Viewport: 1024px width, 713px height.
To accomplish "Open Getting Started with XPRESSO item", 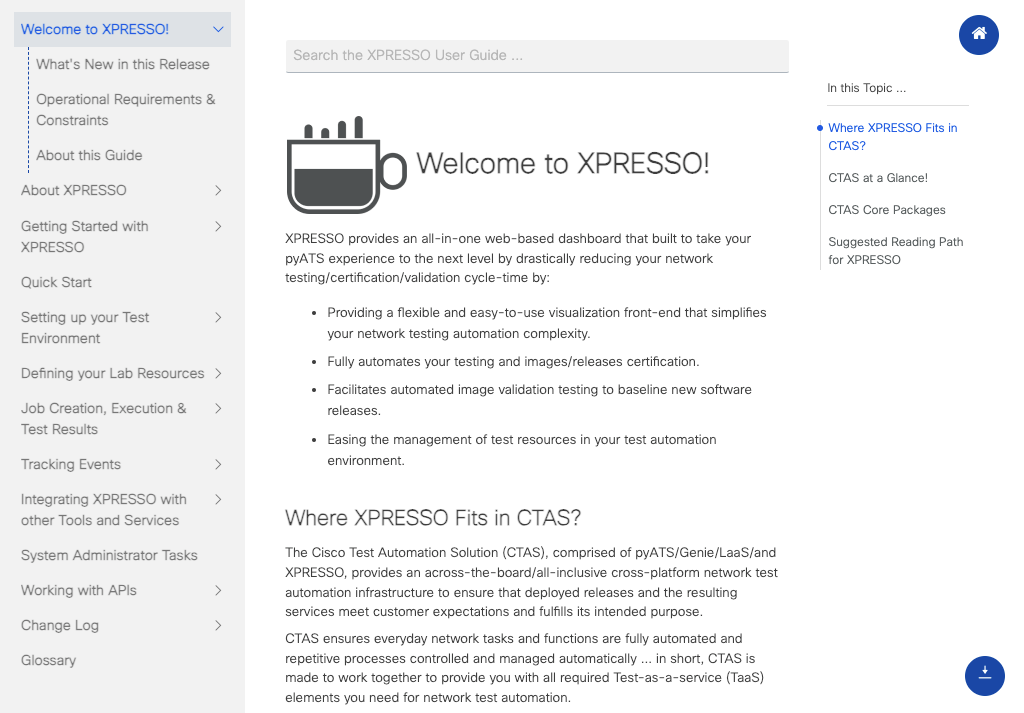I will pos(85,236).
